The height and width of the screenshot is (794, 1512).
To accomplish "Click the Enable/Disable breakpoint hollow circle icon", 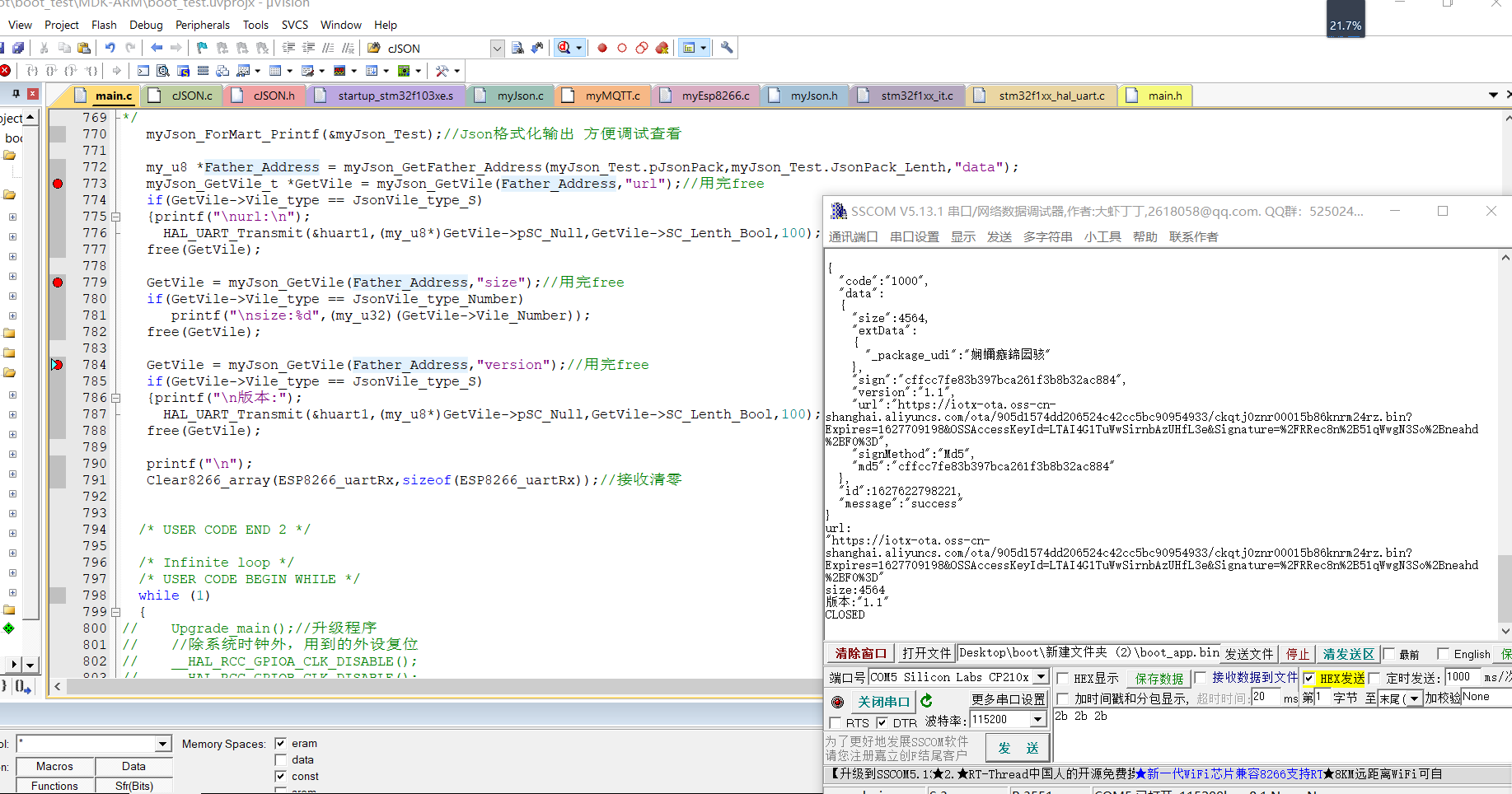I will point(622,48).
